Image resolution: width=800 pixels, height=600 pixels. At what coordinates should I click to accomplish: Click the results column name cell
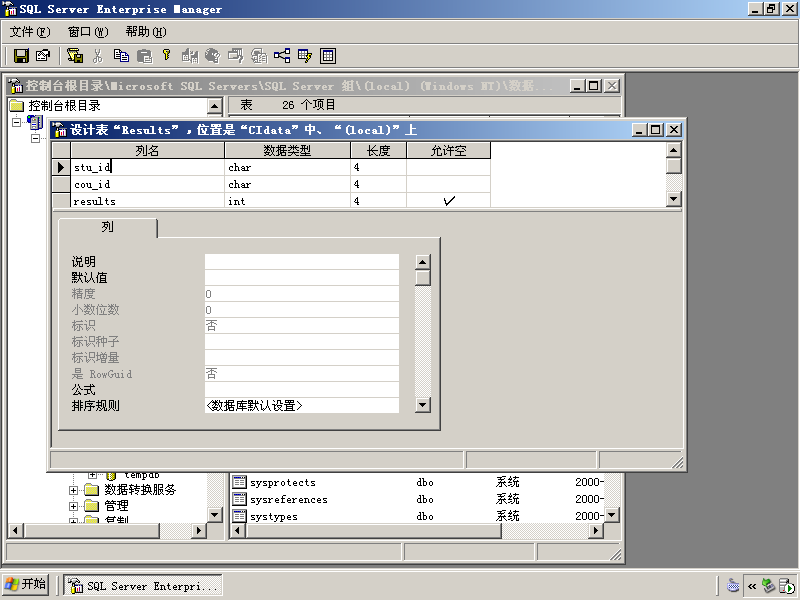[x=147, y=201]
